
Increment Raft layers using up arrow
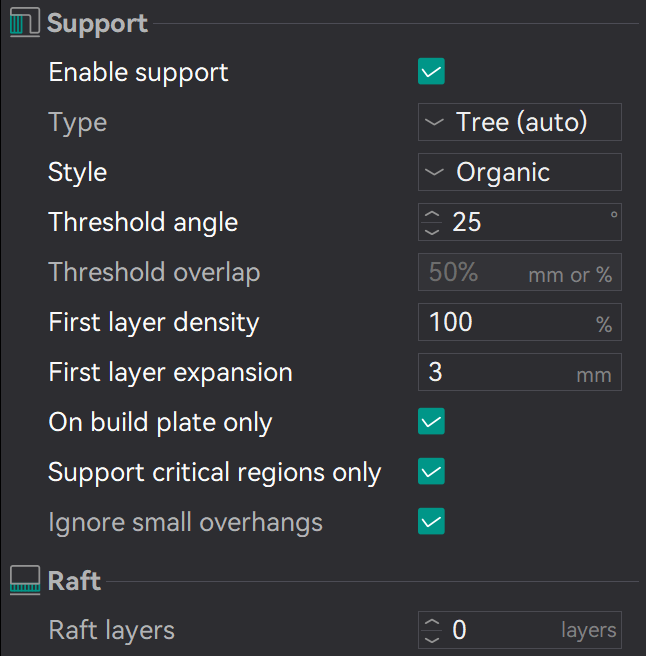tap(432, 623)
